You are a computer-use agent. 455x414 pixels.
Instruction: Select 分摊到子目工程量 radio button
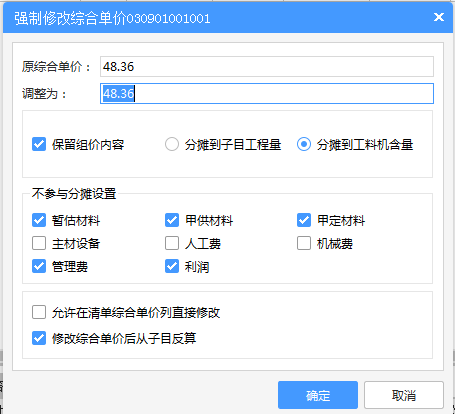click(x=172, y=144)
